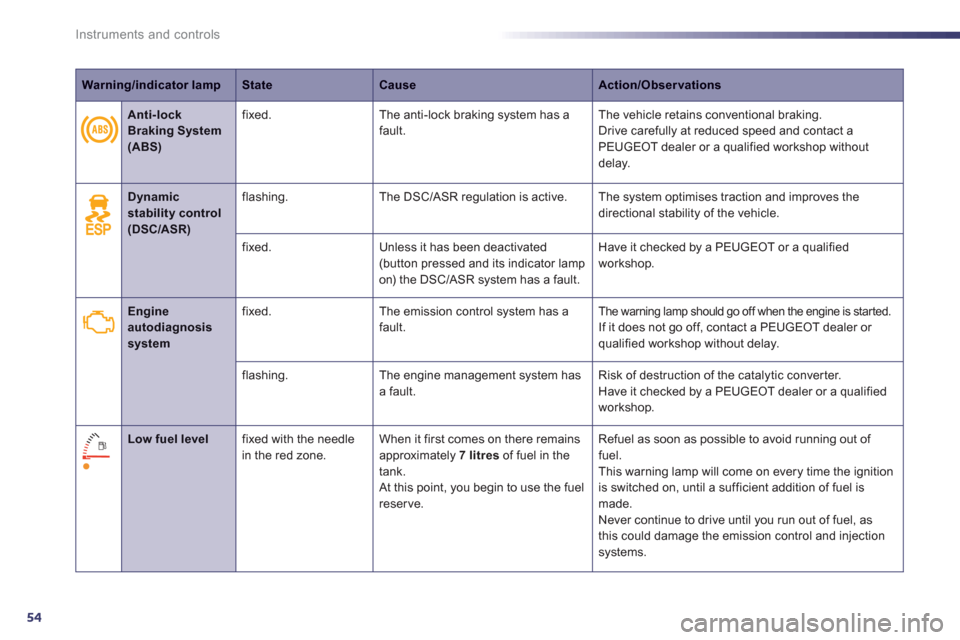The width and height of the screenshot is (960, 640).
Task: Click 'fixed.' state in the ABS row
Action: click(257, 115)
